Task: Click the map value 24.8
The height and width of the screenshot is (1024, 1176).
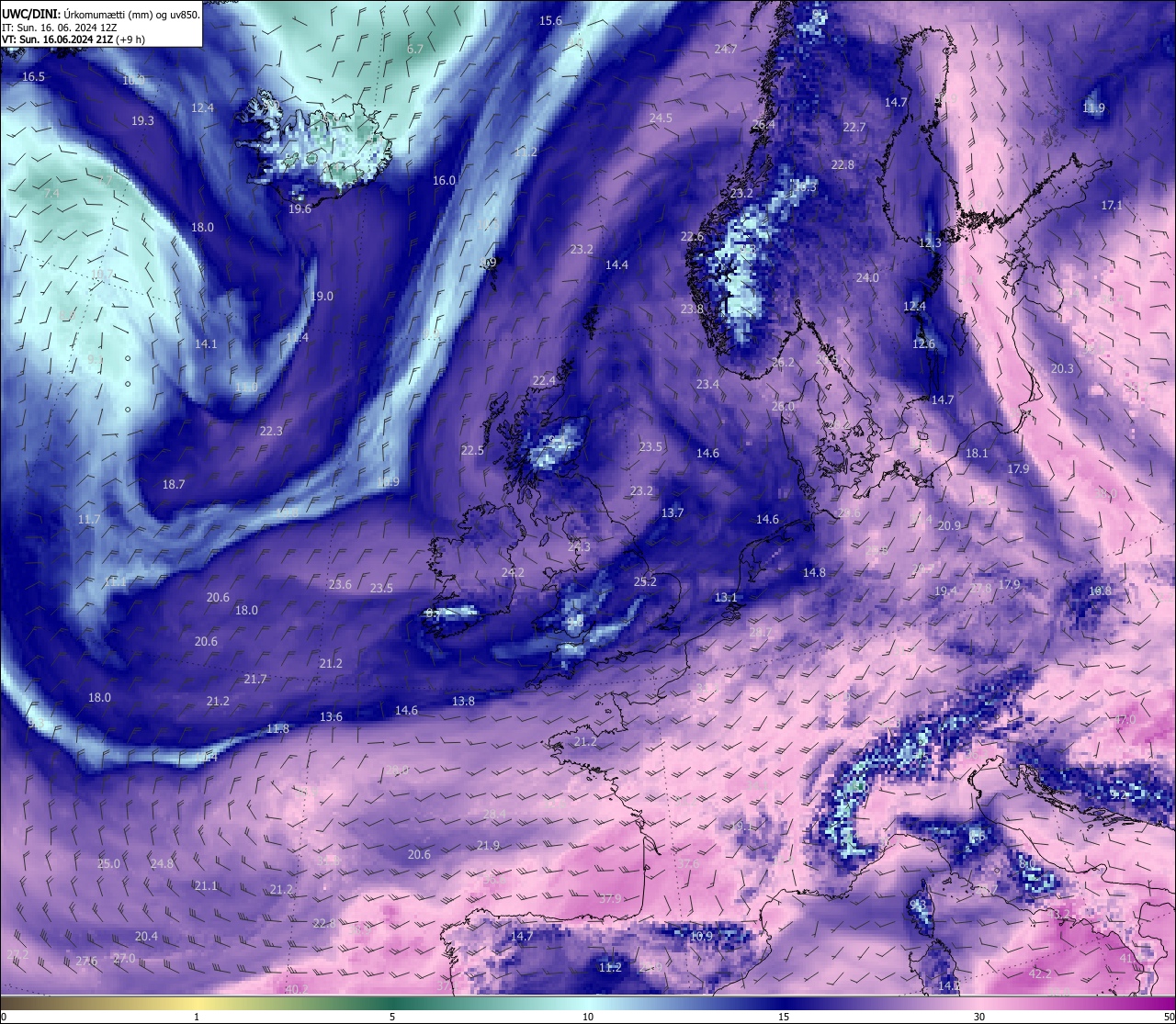Action: (162, 864)
